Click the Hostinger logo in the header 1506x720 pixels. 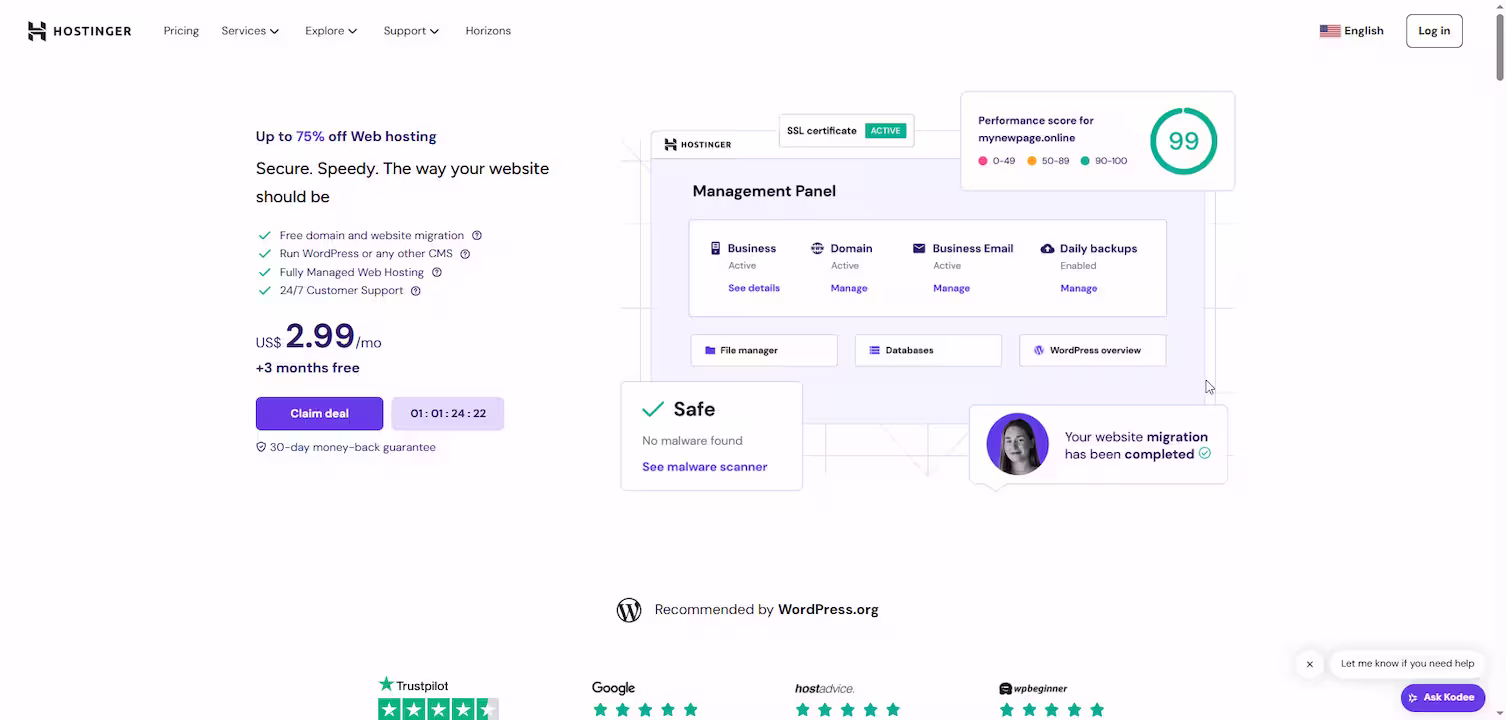(x=79, y=31)
